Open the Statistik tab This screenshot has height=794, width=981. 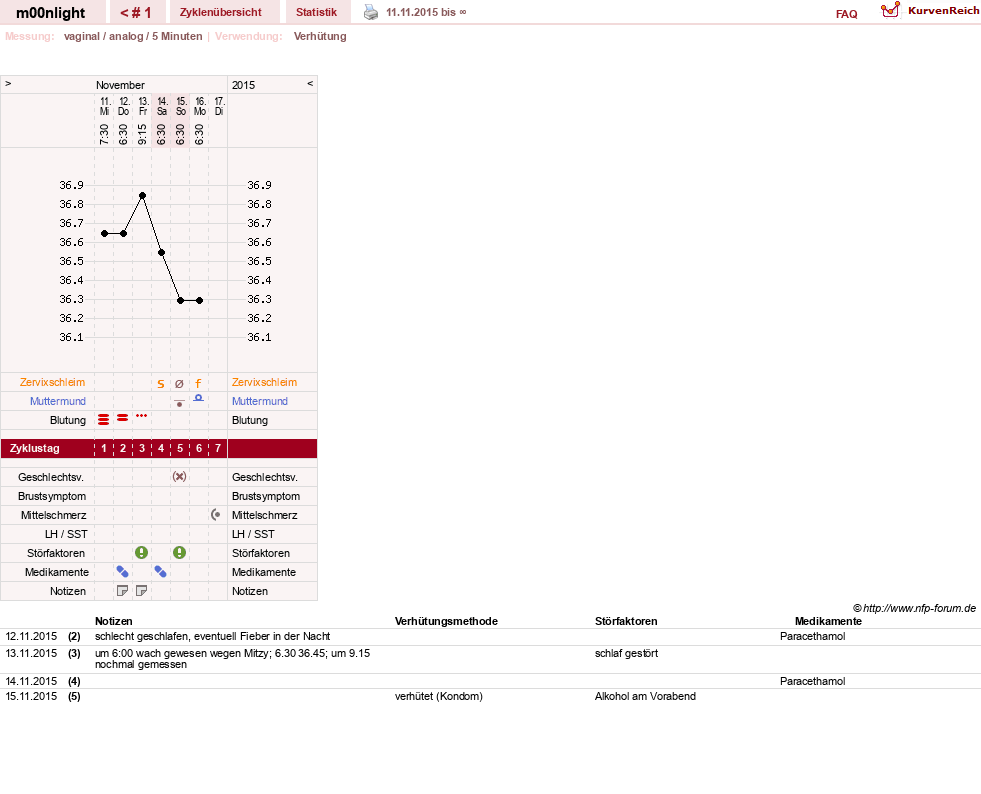click(316, 13)
